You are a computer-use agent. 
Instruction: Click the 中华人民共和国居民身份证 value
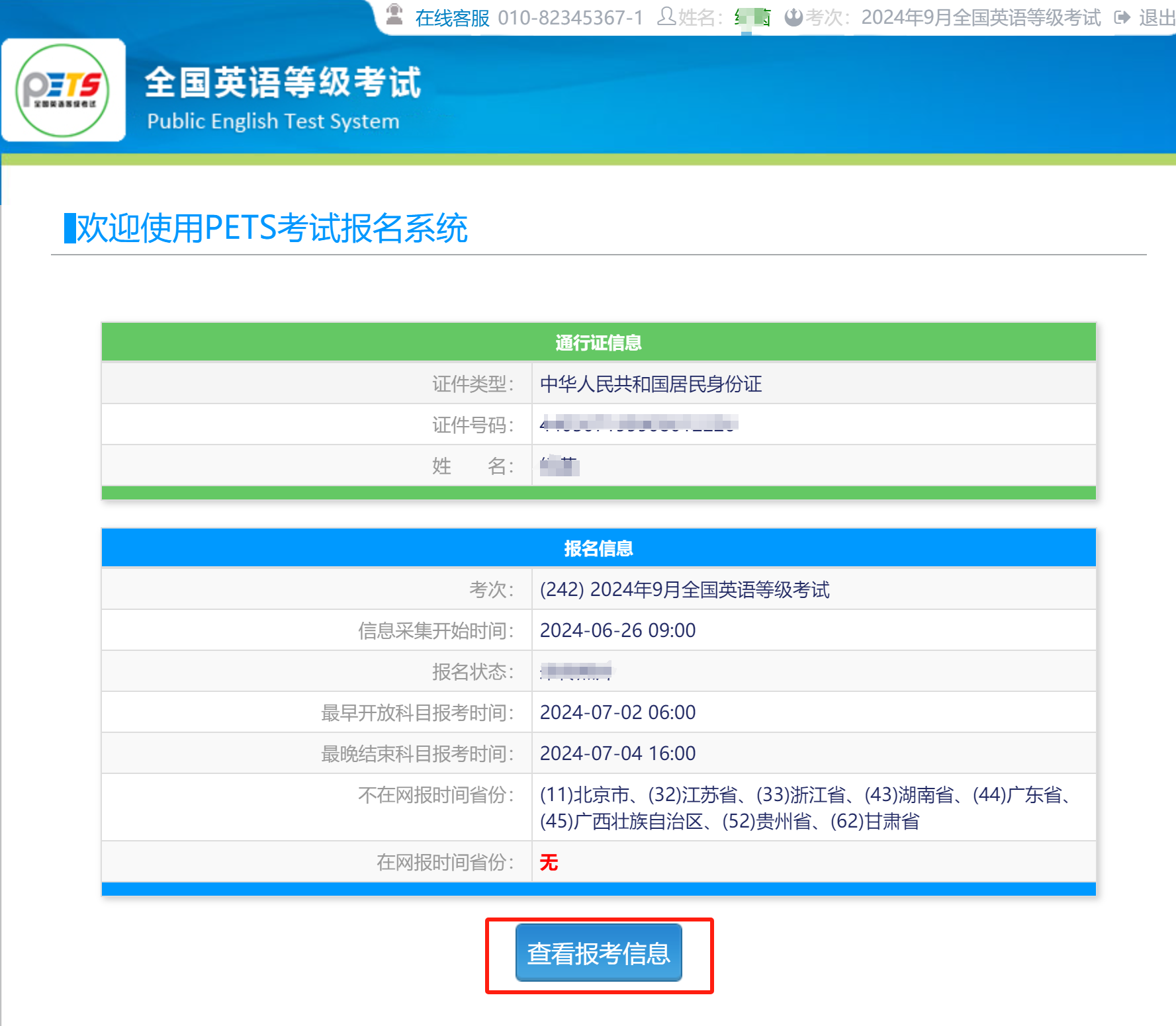pos(651,384)
